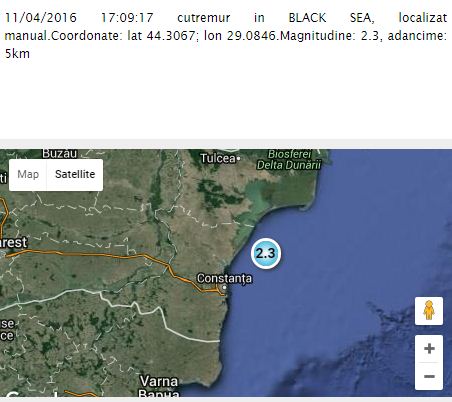Click the Google logo on the map
Image resolution: width=452 pixels, height=402 pixels.
point(32,395)
